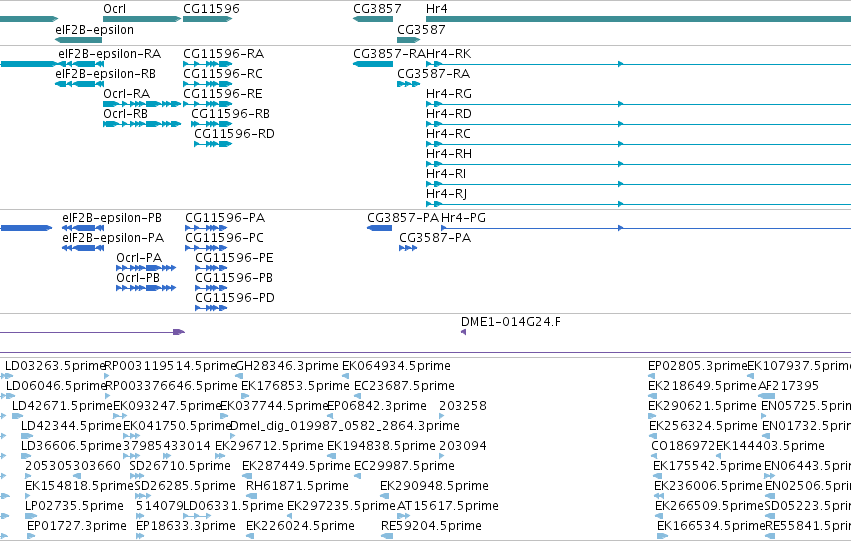Open the Hr4-RC transcript label

click(448, 134)
